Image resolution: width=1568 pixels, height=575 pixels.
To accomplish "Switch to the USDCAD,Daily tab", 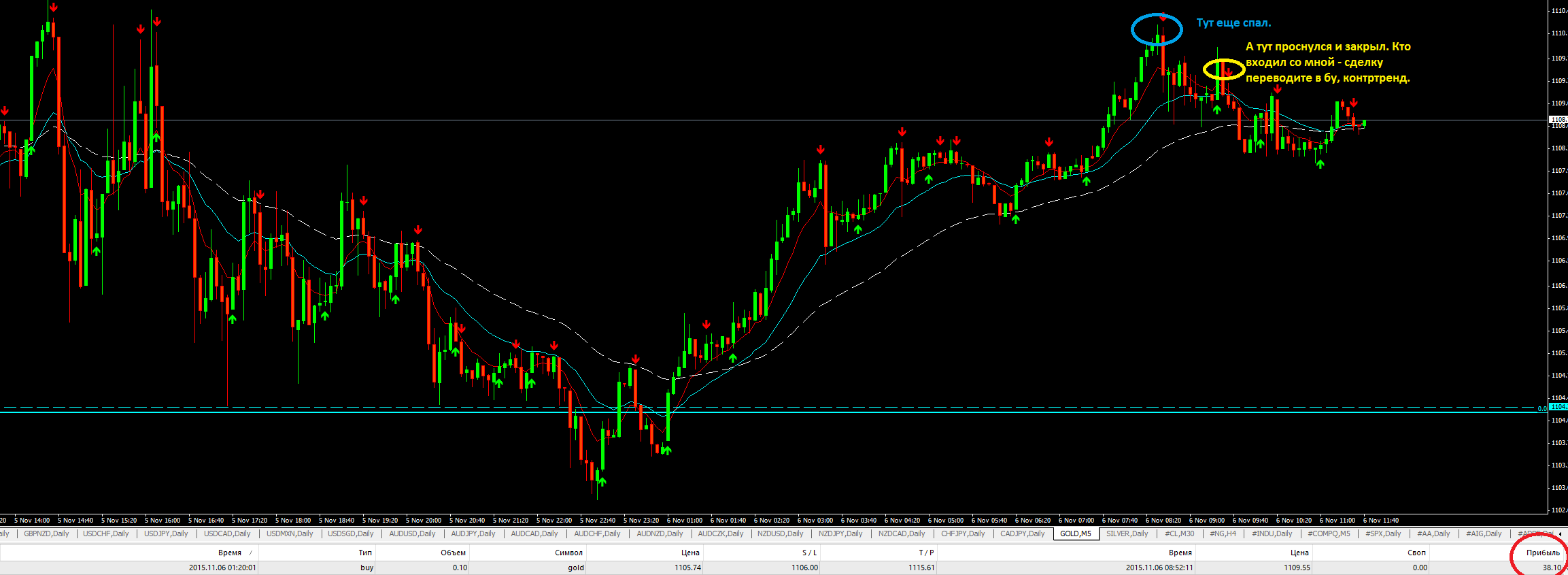I will (x=227, y=534).
